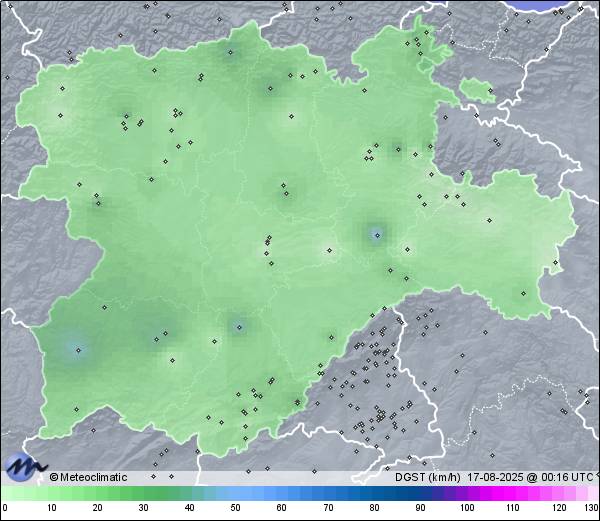Click the scale label 0
This screenshot has width=600, height=521.
point(5,508)
